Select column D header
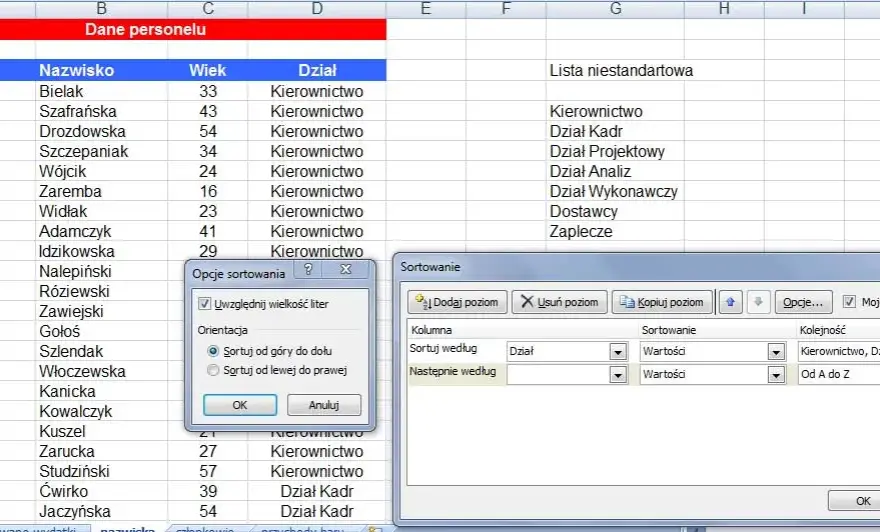This screenshot has height=532, width=880. click(317, 8)
